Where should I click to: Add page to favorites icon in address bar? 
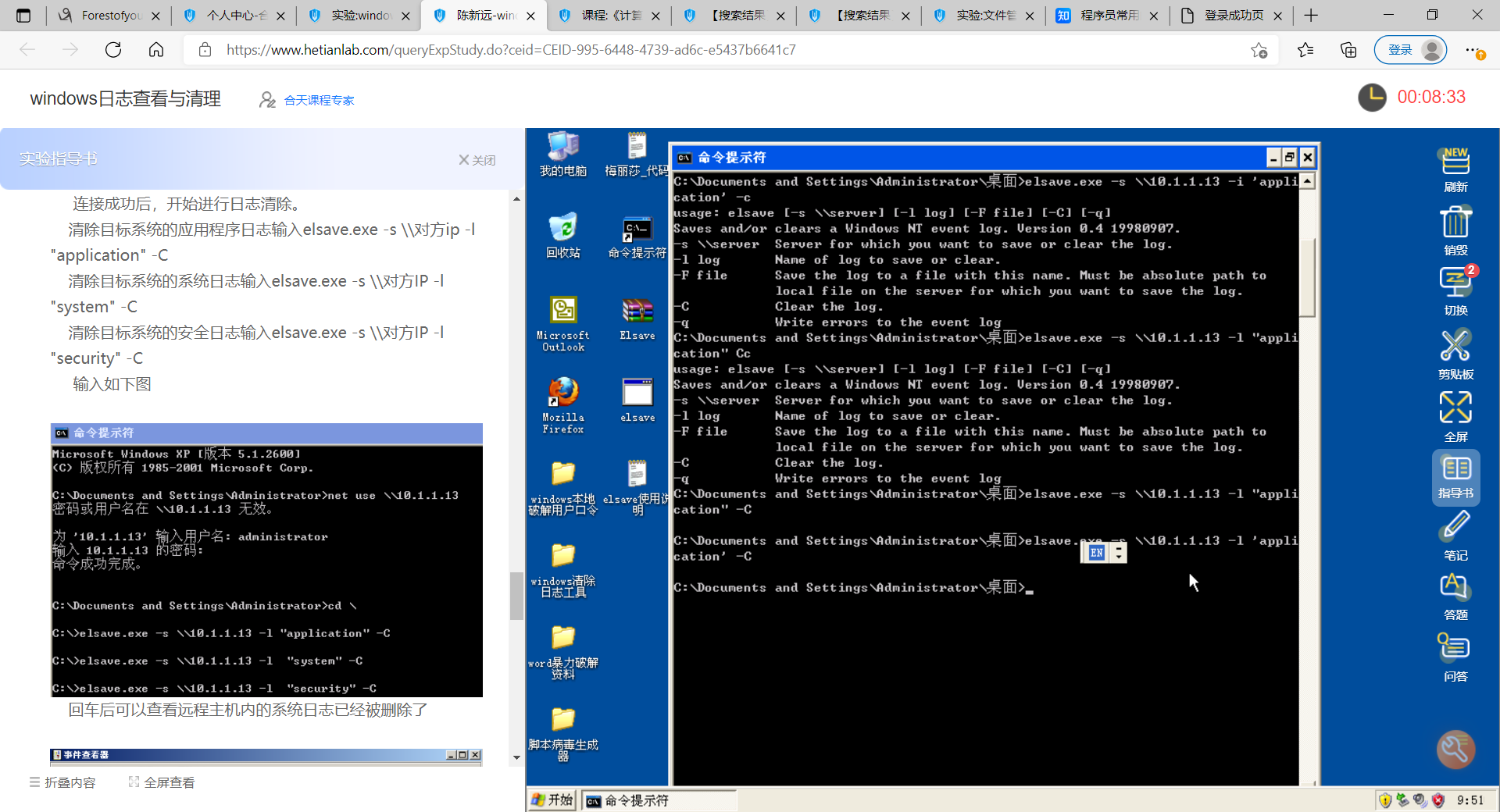1259,50
